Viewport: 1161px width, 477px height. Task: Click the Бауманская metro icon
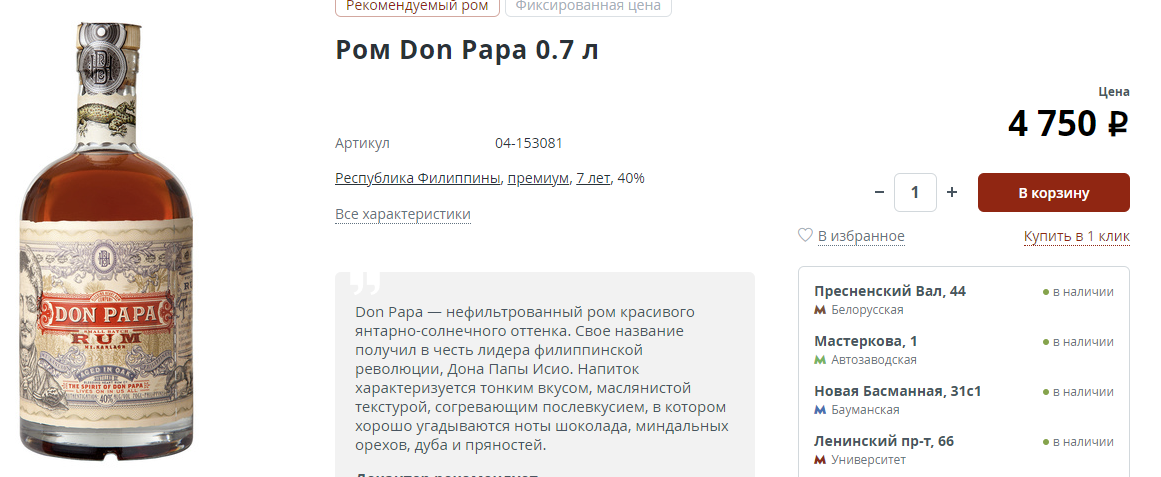coord(820,410)
